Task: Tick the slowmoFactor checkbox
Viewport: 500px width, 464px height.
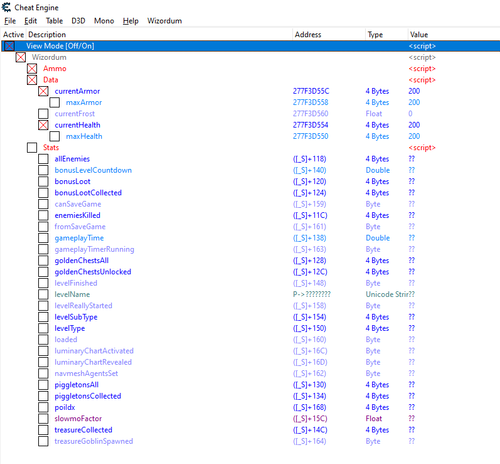Action: pyautogui.click(x=43, y=419)
